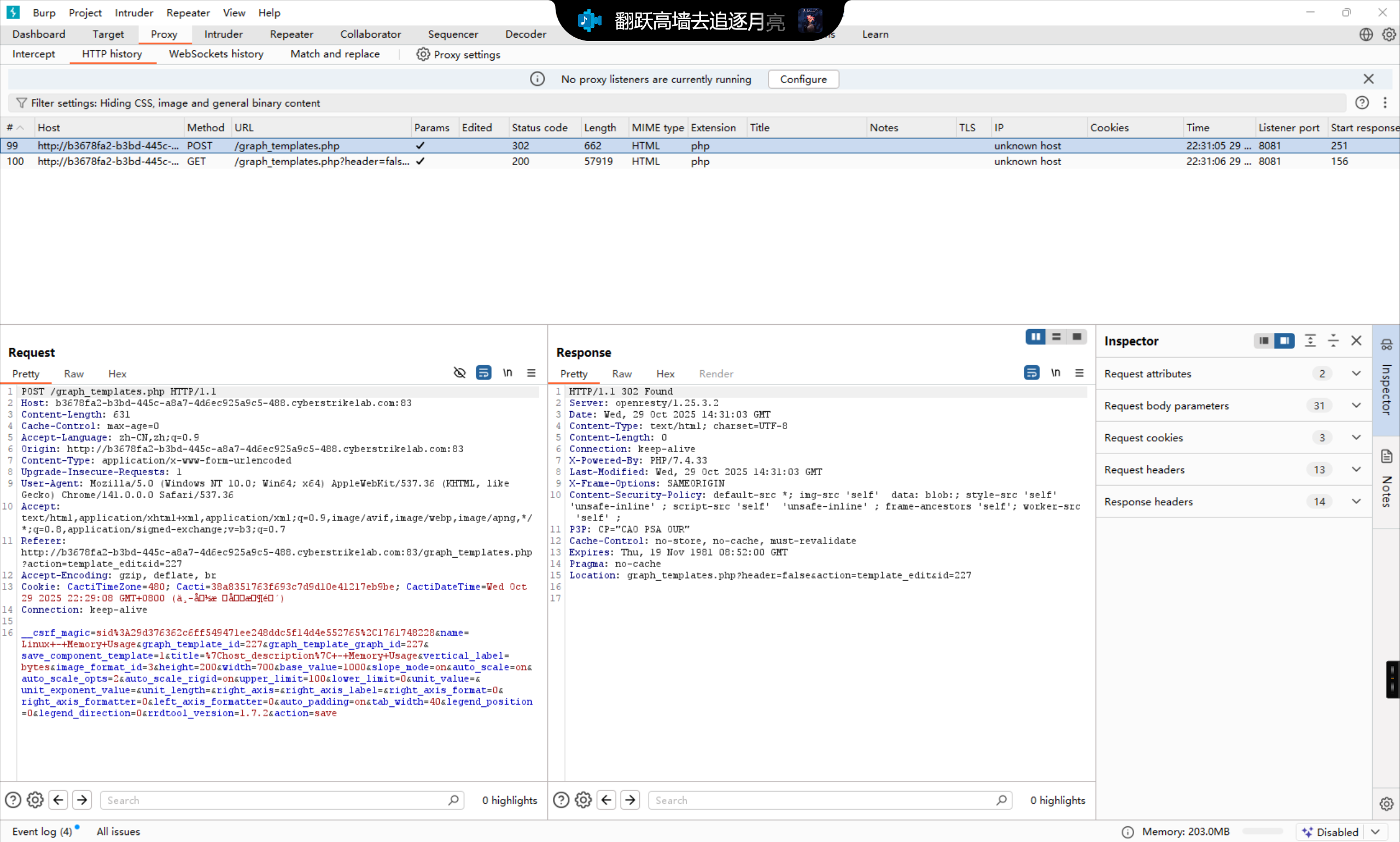Expand Response headers section
The image size is (1400, 842).
tap(1356, 501)
